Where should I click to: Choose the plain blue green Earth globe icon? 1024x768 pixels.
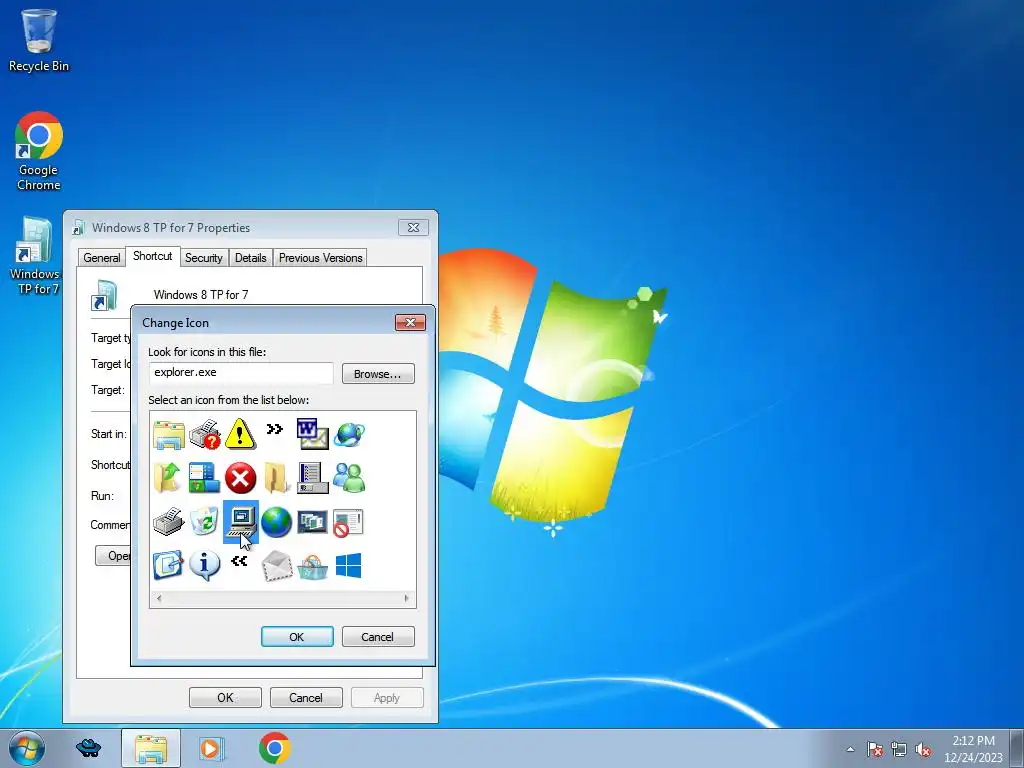[x=276, y=522]
